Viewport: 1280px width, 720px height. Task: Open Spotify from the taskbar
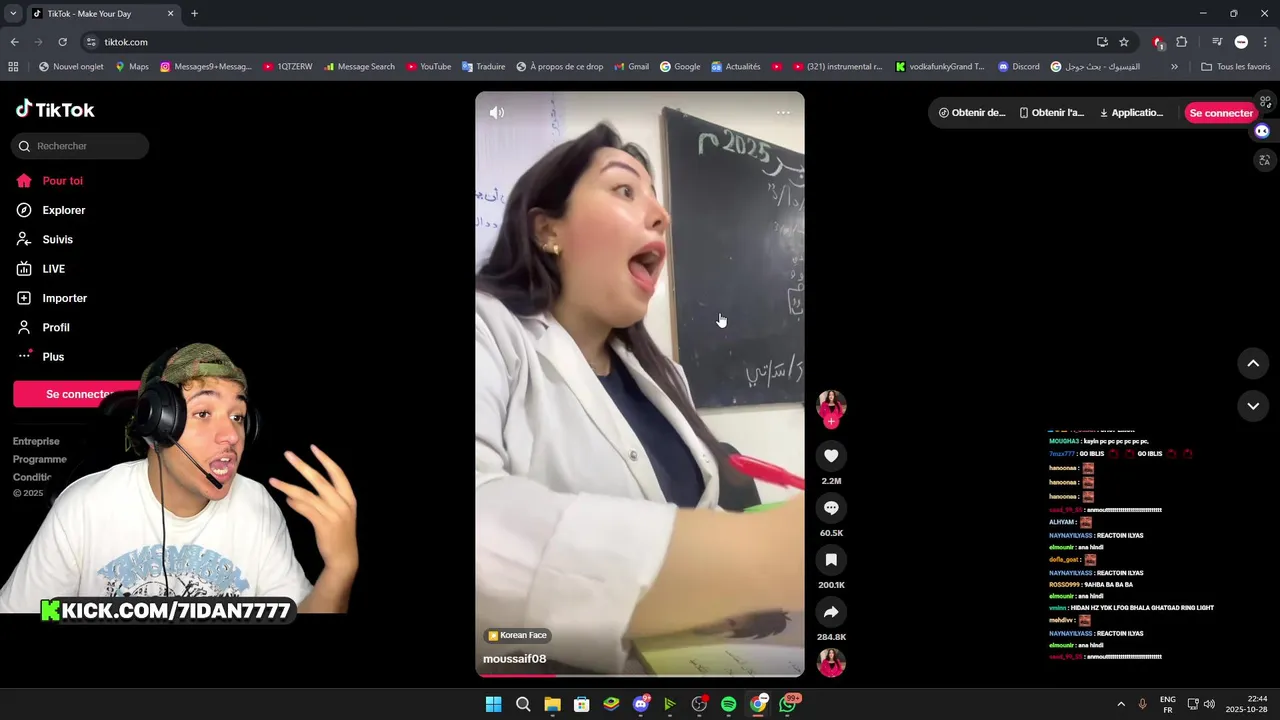pyautogui.click(x=729, y=704)
